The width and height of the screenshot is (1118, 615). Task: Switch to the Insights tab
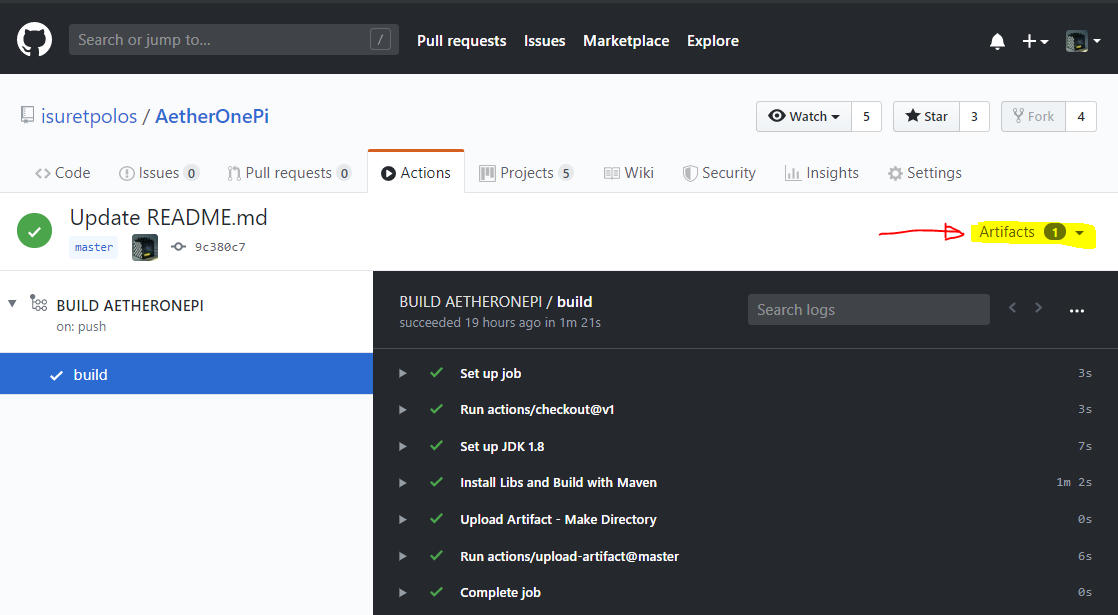(821, 173)
